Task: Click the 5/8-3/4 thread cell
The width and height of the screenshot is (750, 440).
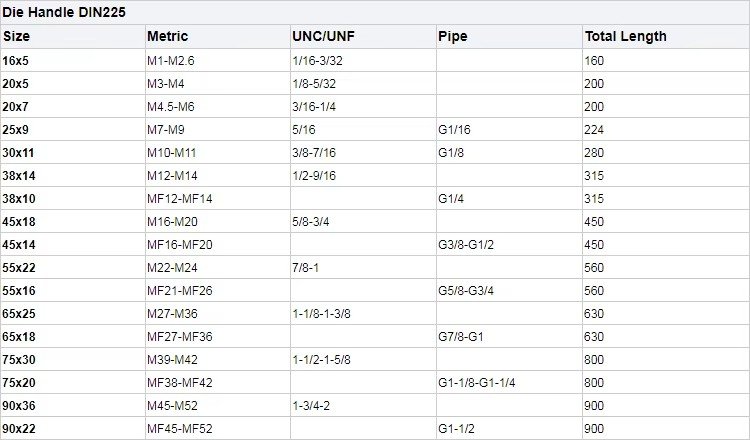Action: (x=310, y=221)
